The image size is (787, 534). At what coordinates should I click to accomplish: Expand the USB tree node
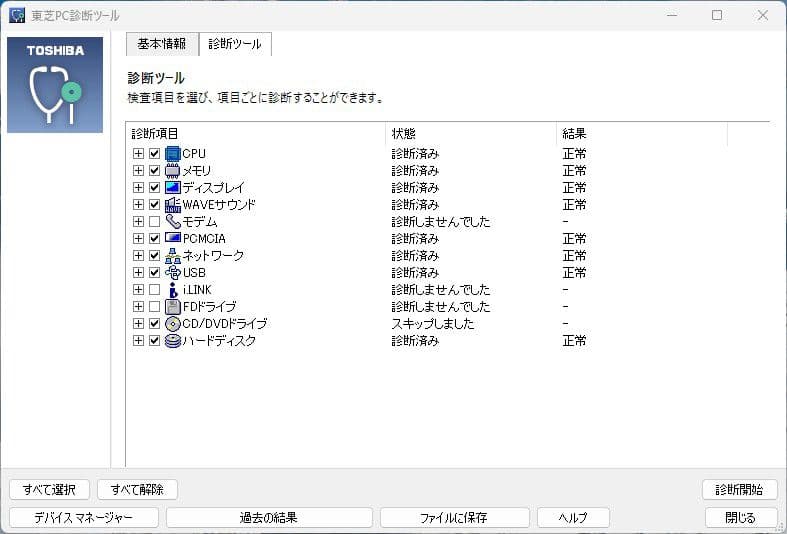point(138,273)
